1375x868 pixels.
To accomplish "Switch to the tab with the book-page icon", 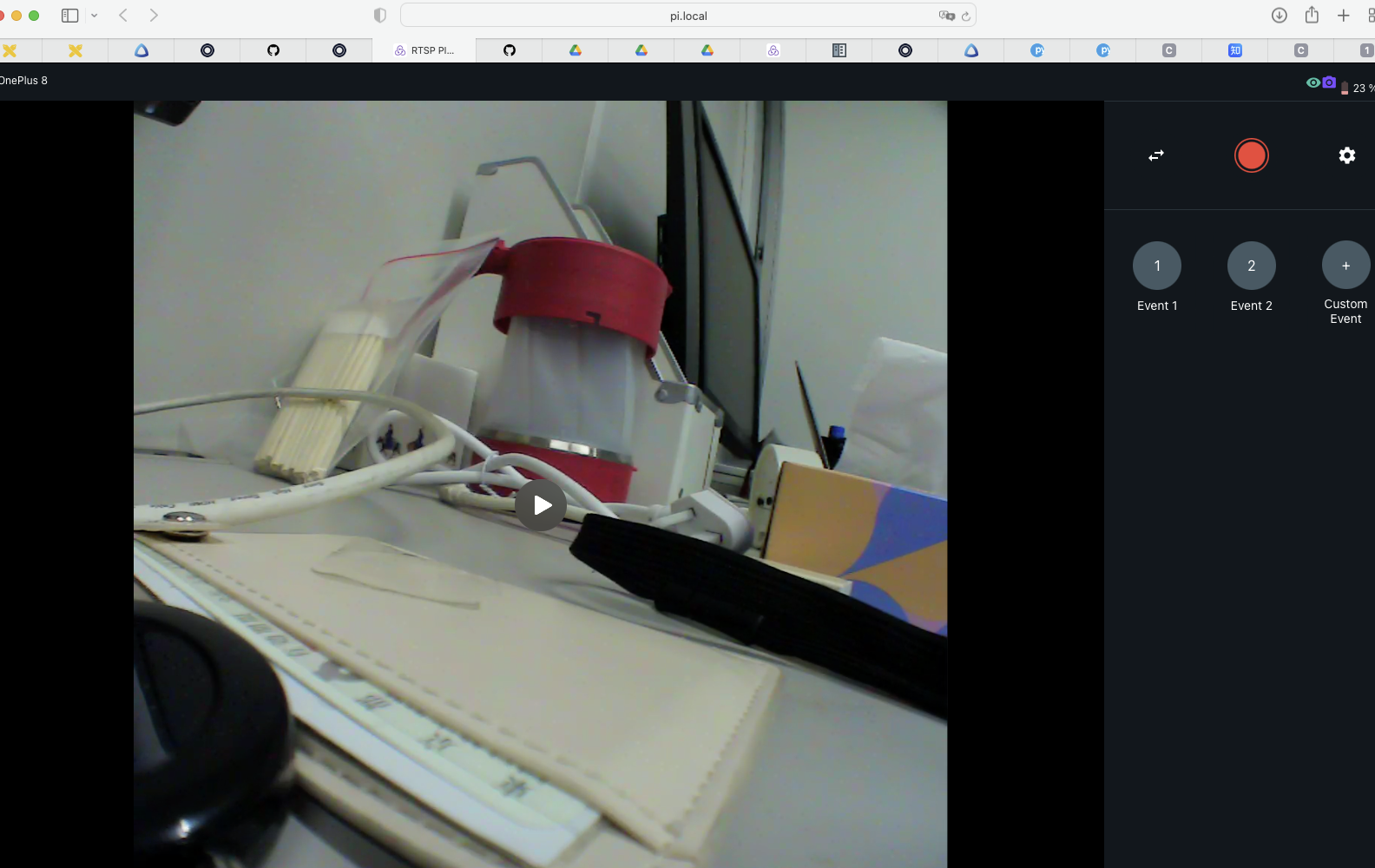I will coord(839,50).
